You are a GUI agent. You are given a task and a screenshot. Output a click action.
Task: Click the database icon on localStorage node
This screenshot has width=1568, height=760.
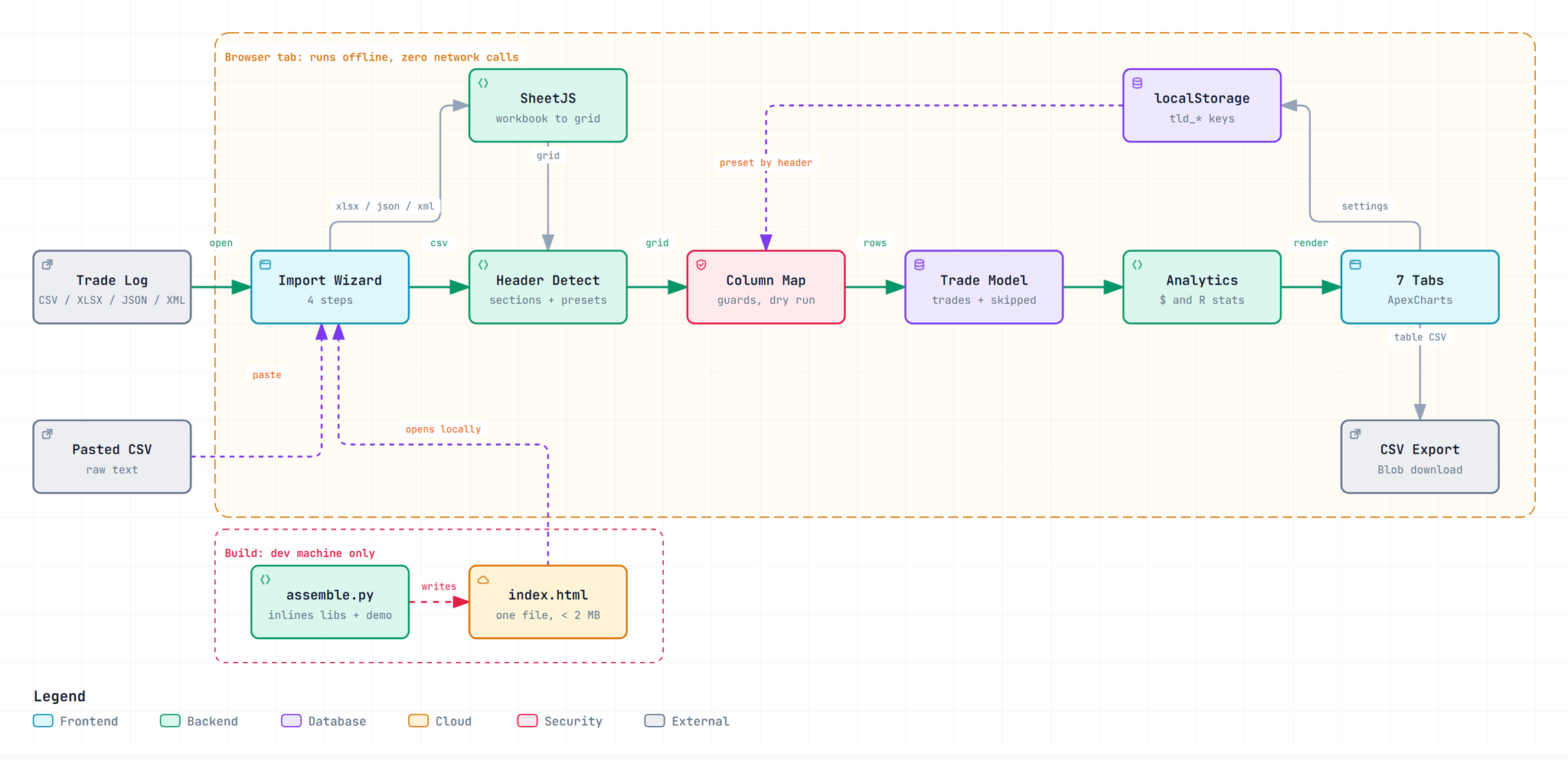click(1137, 83)
